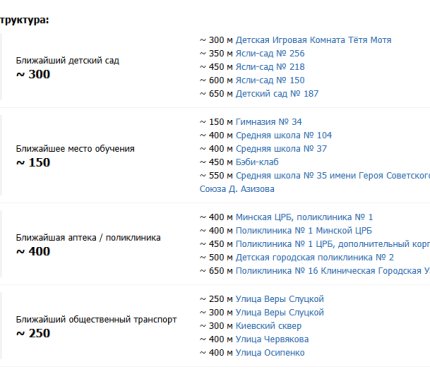430x374 pixels.
Task: Open Поликлиника № 16 Клиническая Городская link
Action: coord(333,271)
